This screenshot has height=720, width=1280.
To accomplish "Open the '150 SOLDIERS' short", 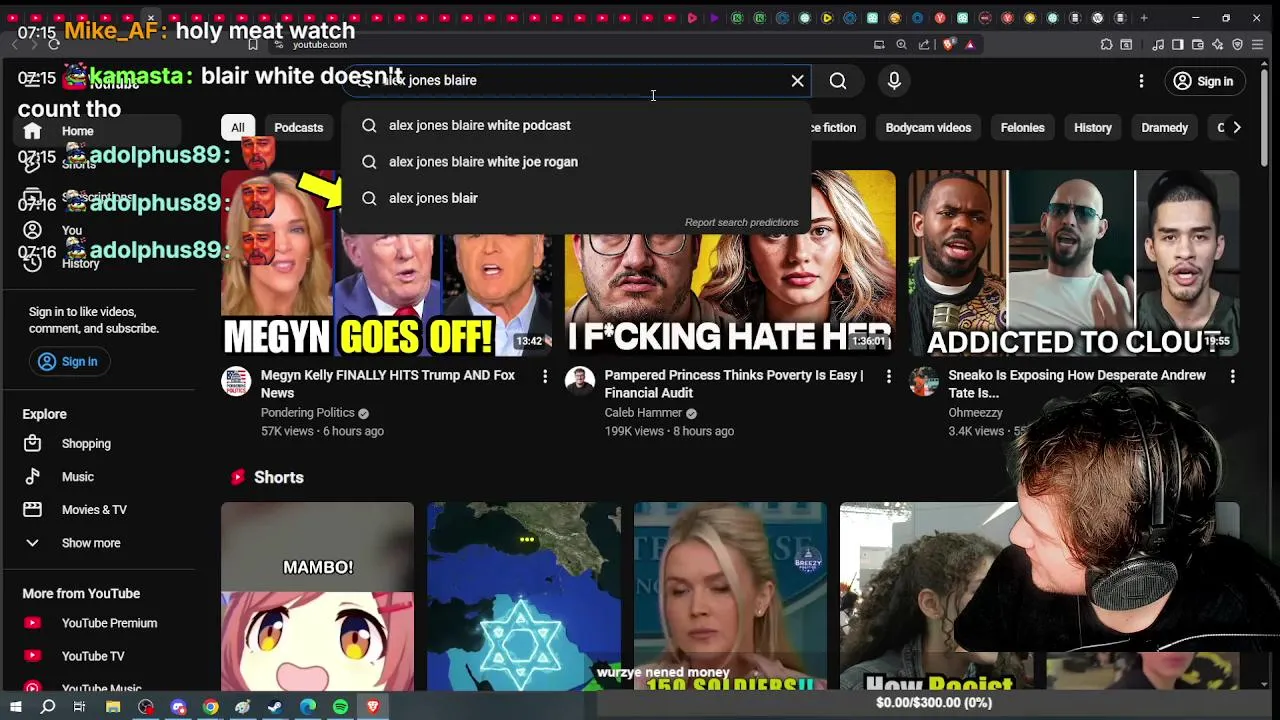I will pos(730,596).
